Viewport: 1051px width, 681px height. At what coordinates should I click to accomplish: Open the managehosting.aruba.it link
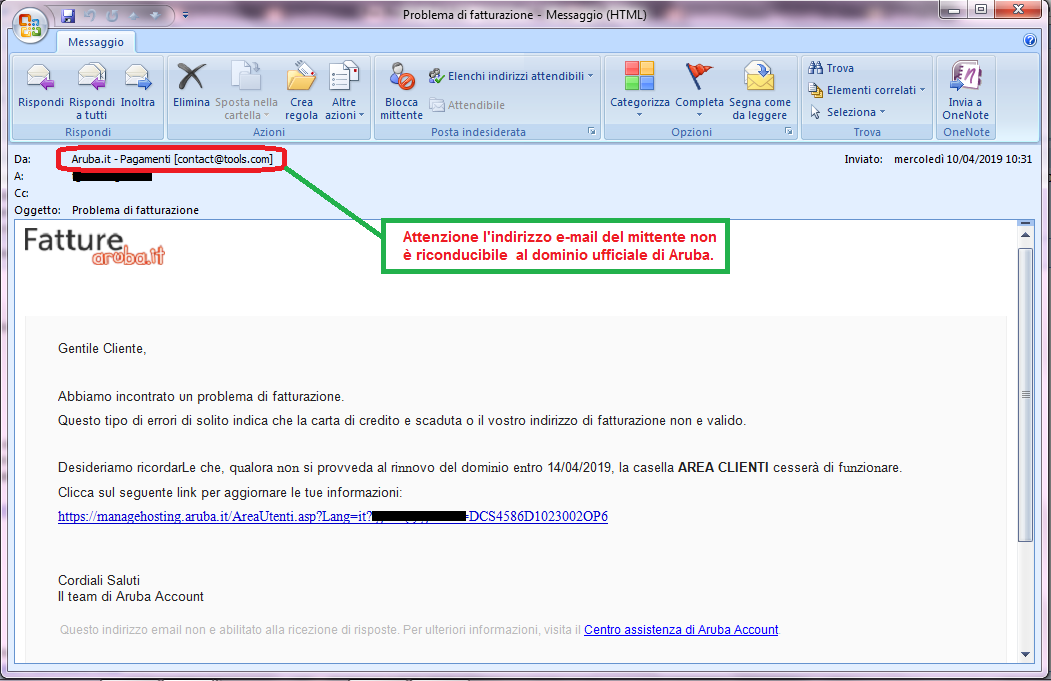click(332, 516)
